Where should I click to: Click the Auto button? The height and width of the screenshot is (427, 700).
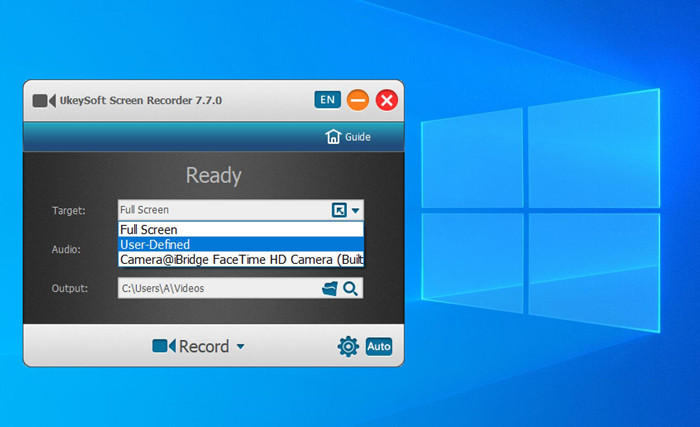pyautogui.click(x=379, y=347)
